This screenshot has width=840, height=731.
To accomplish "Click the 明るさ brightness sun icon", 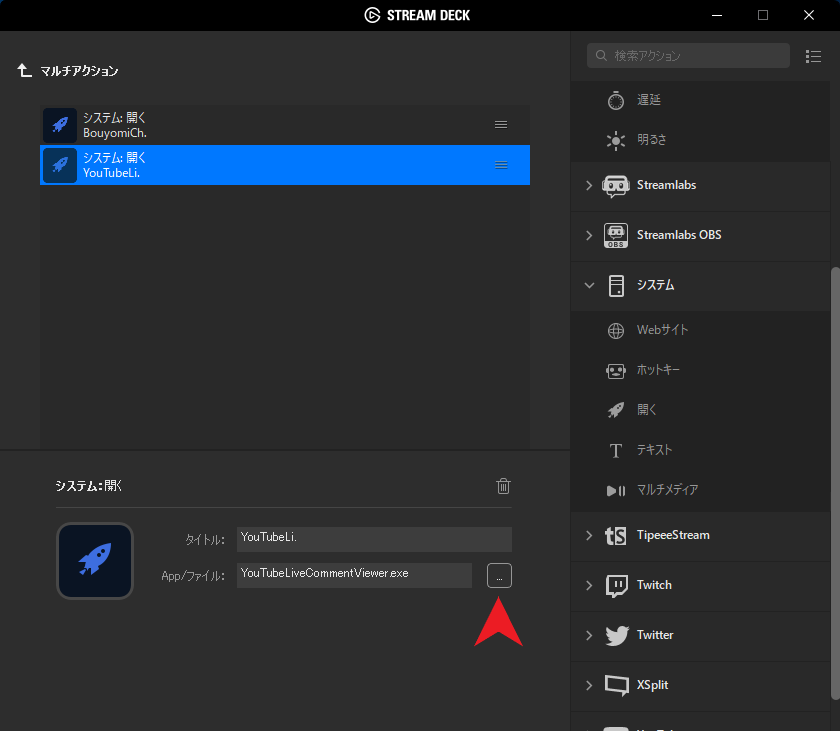I will tap(616, 140).
